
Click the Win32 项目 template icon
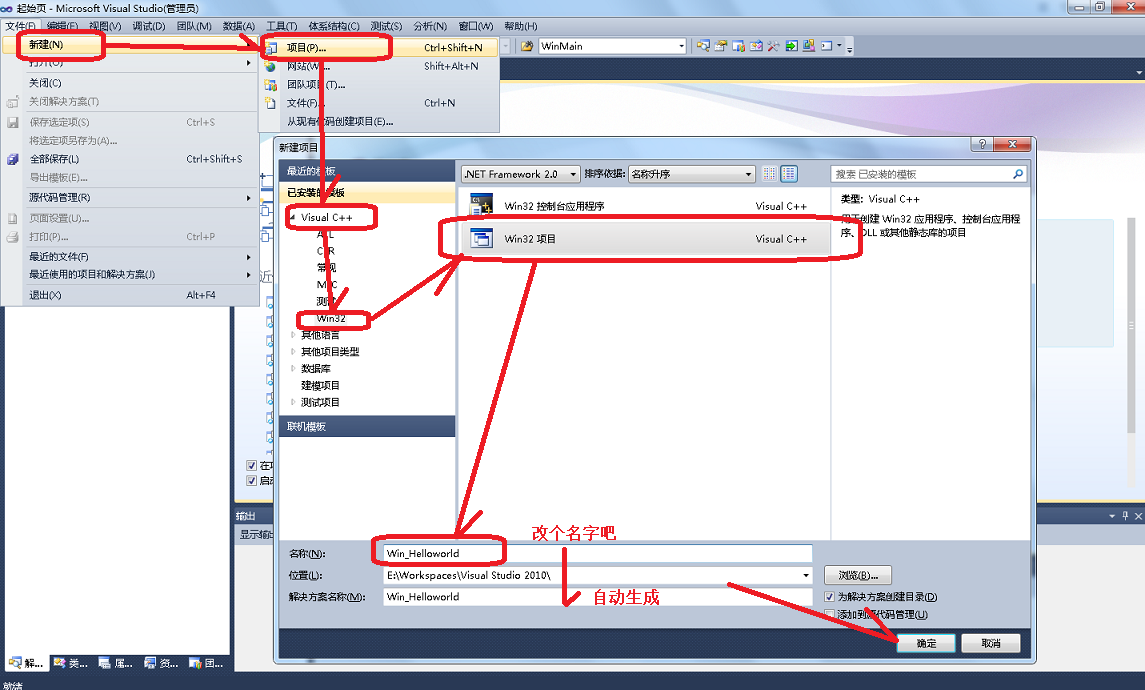(481, 239)
